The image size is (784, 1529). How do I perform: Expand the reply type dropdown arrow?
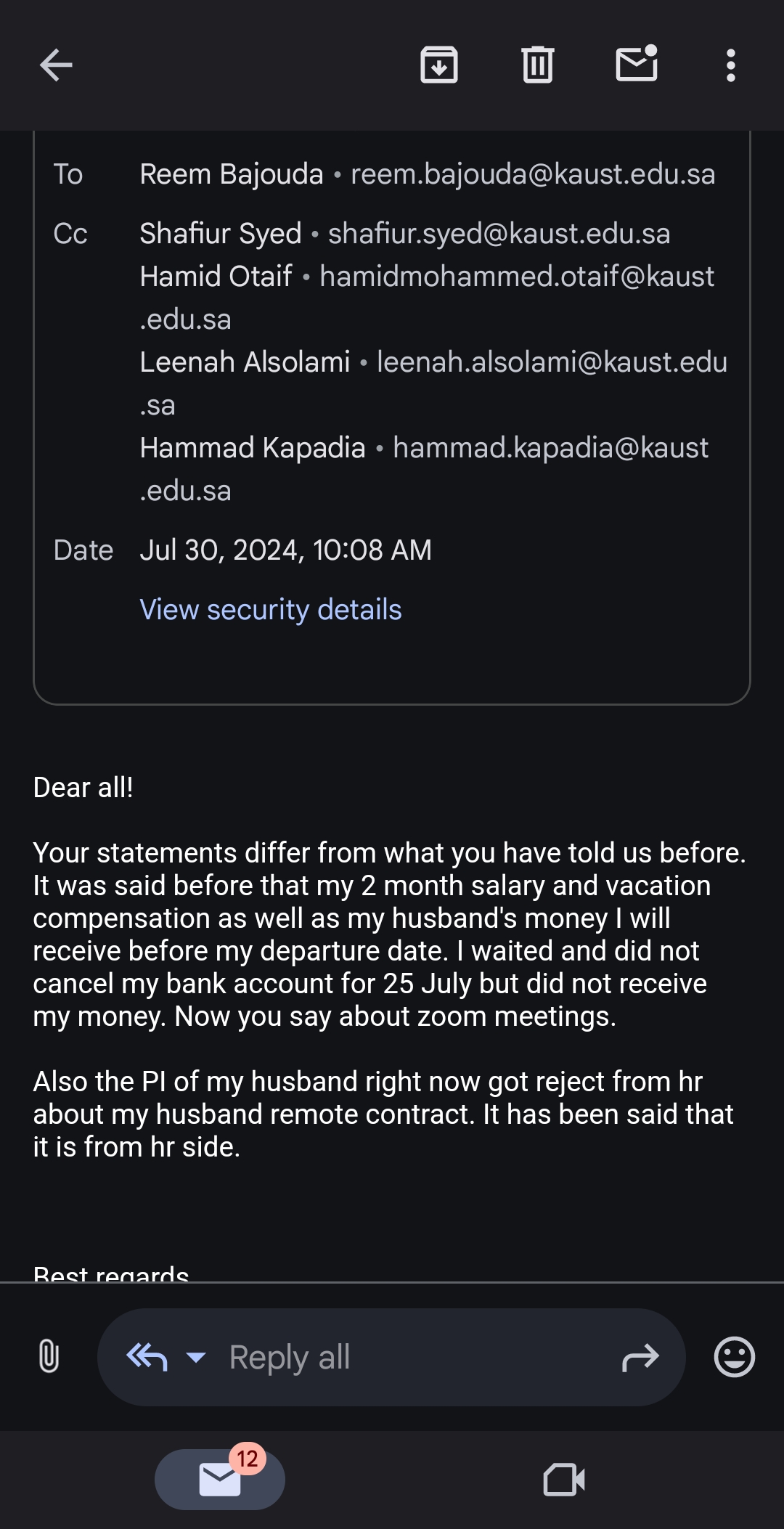196,1356
